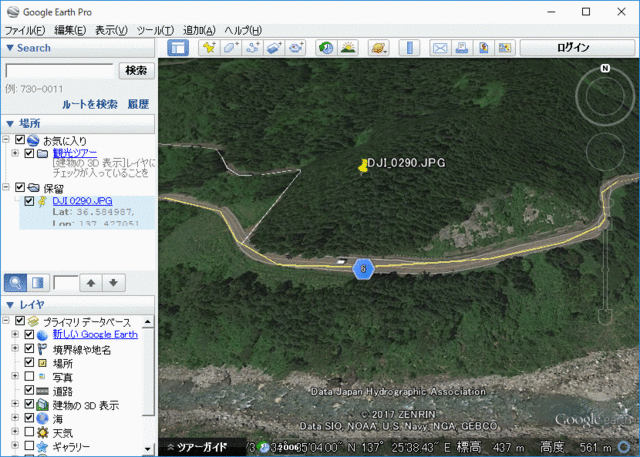Open the ツール(T) menu
Screen dimensions: 640x457
[155, 31]
